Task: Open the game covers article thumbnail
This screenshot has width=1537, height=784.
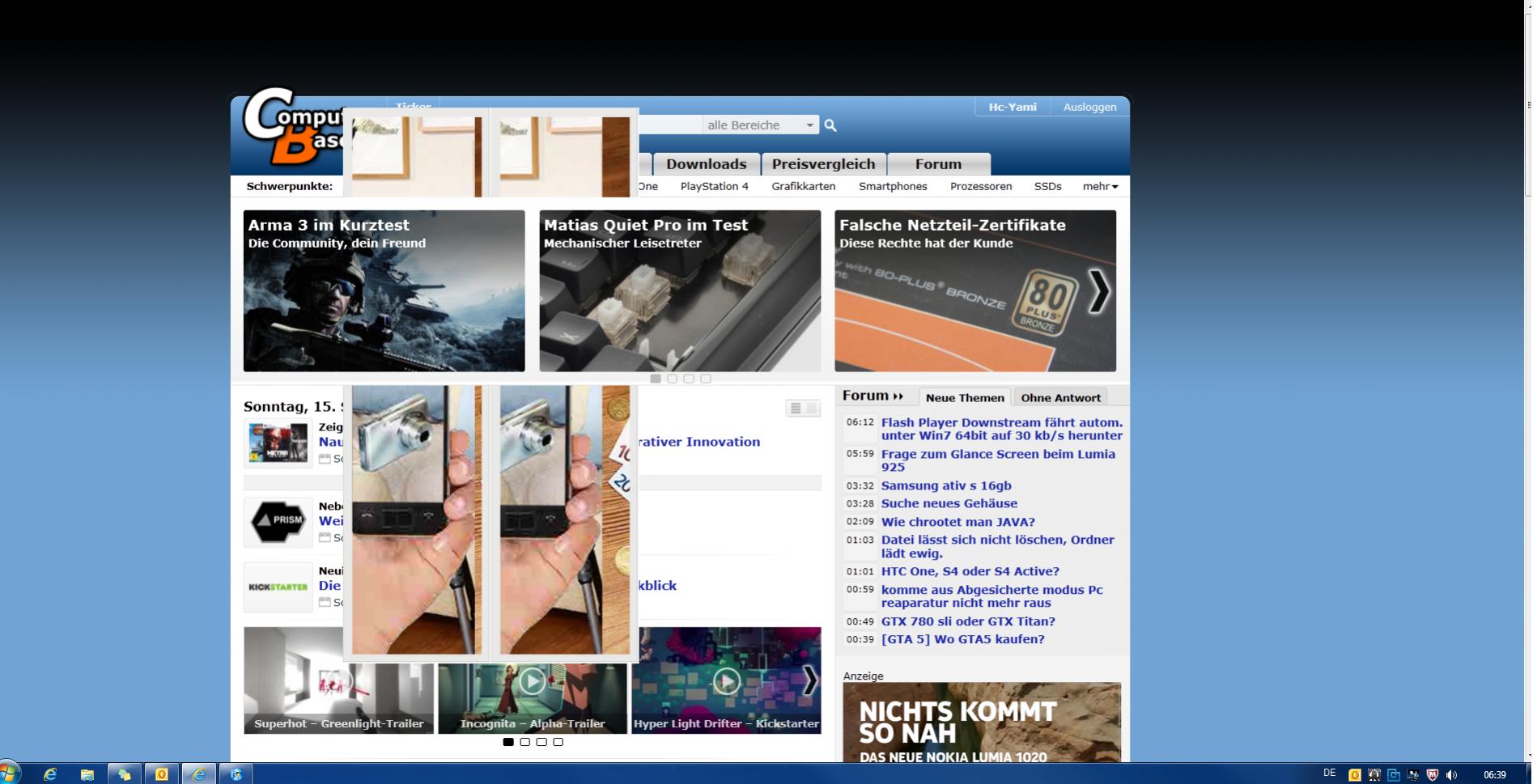Action: point(278,443)
